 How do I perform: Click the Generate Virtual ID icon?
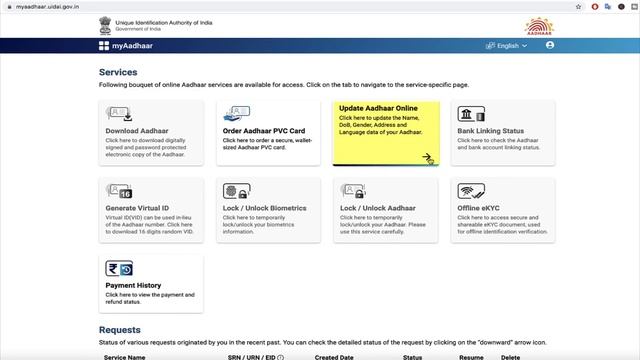119,191
